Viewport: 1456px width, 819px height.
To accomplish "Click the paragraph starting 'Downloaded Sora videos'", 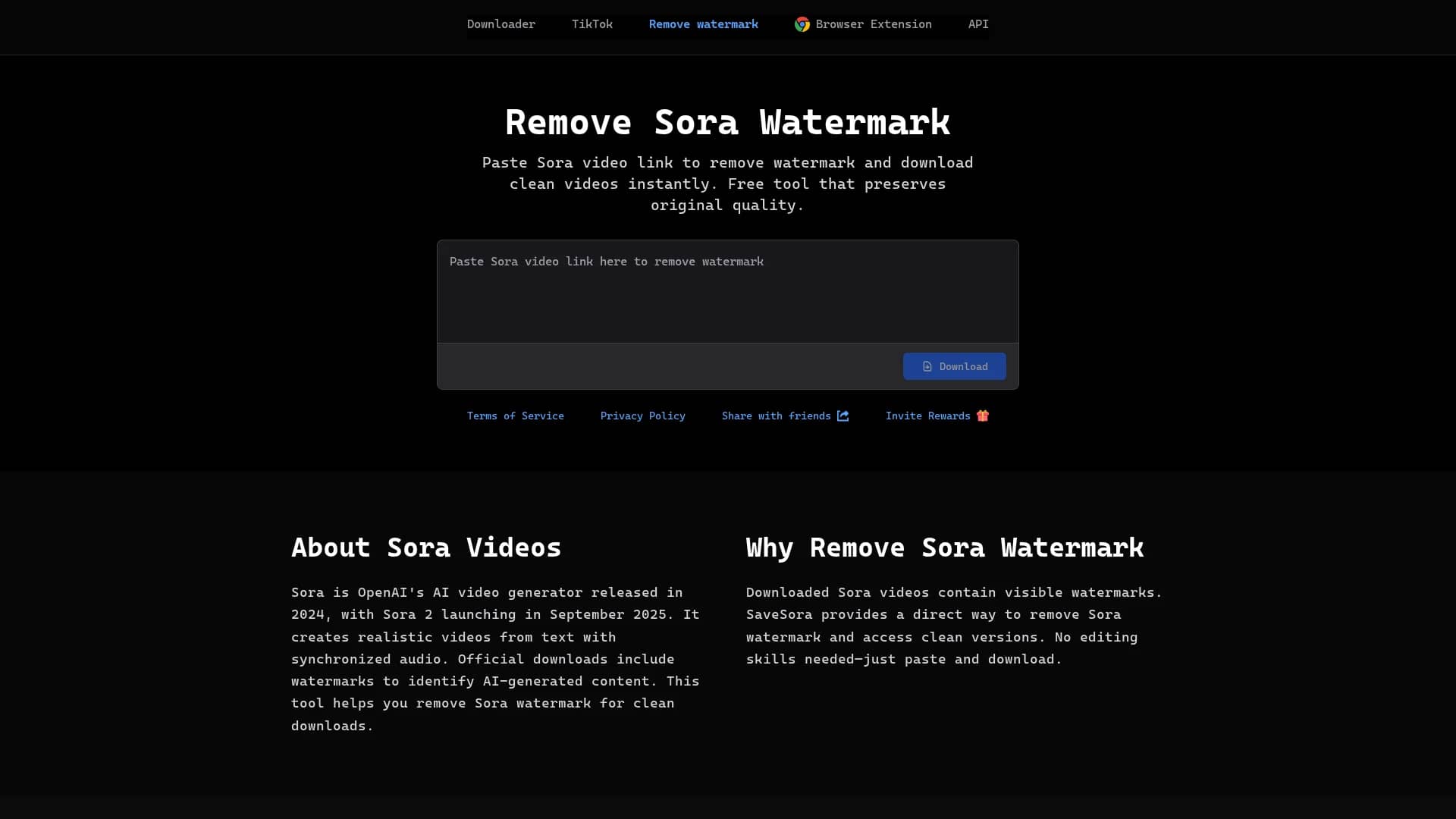I will tap(954, 626).
